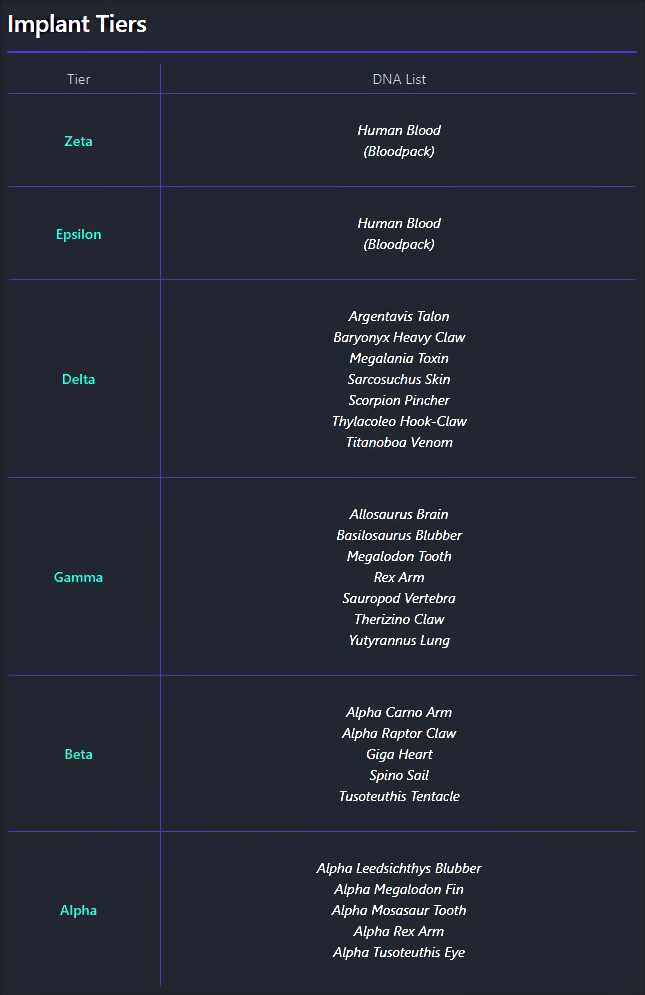
Task: Click the Delta tier label
Action: coord(78,379)
